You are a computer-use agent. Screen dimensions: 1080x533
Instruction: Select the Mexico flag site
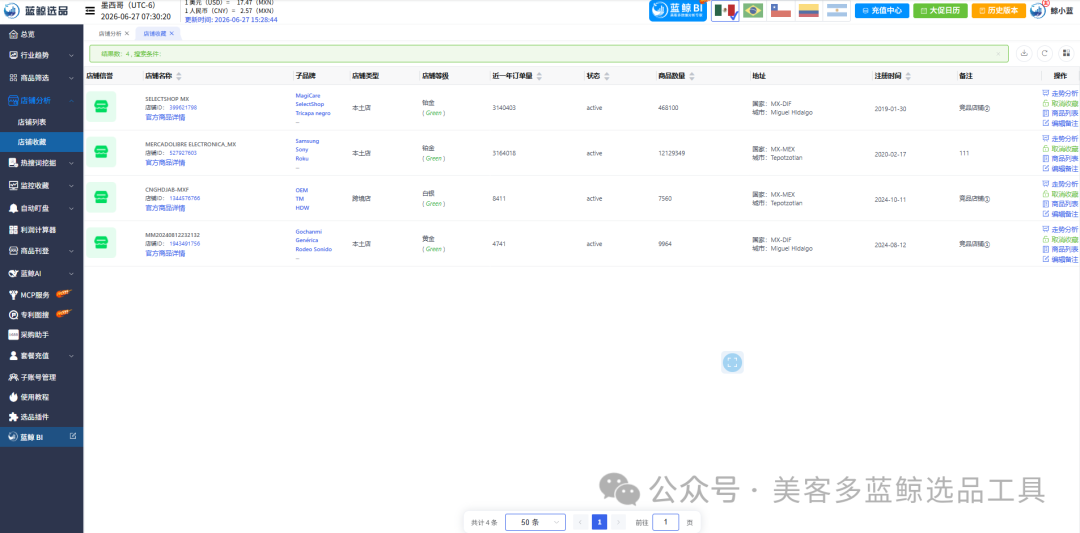[x=725, y=11]
